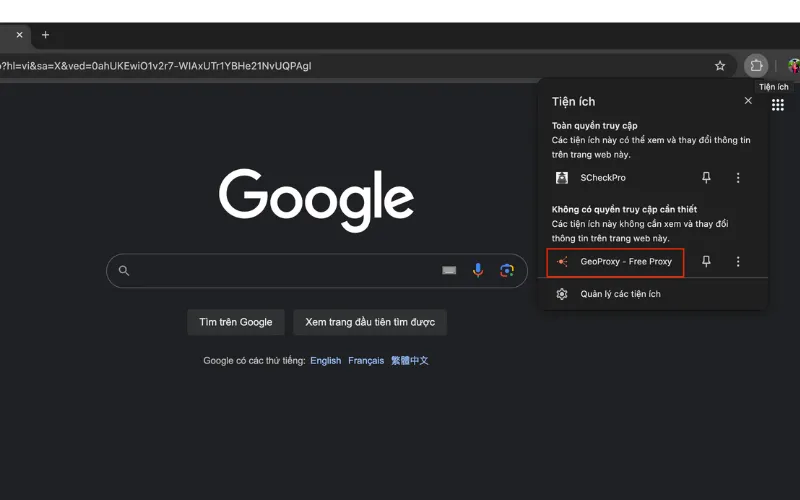
Task: Bookmark this page with the star icon
Action: tap(720, 66)
